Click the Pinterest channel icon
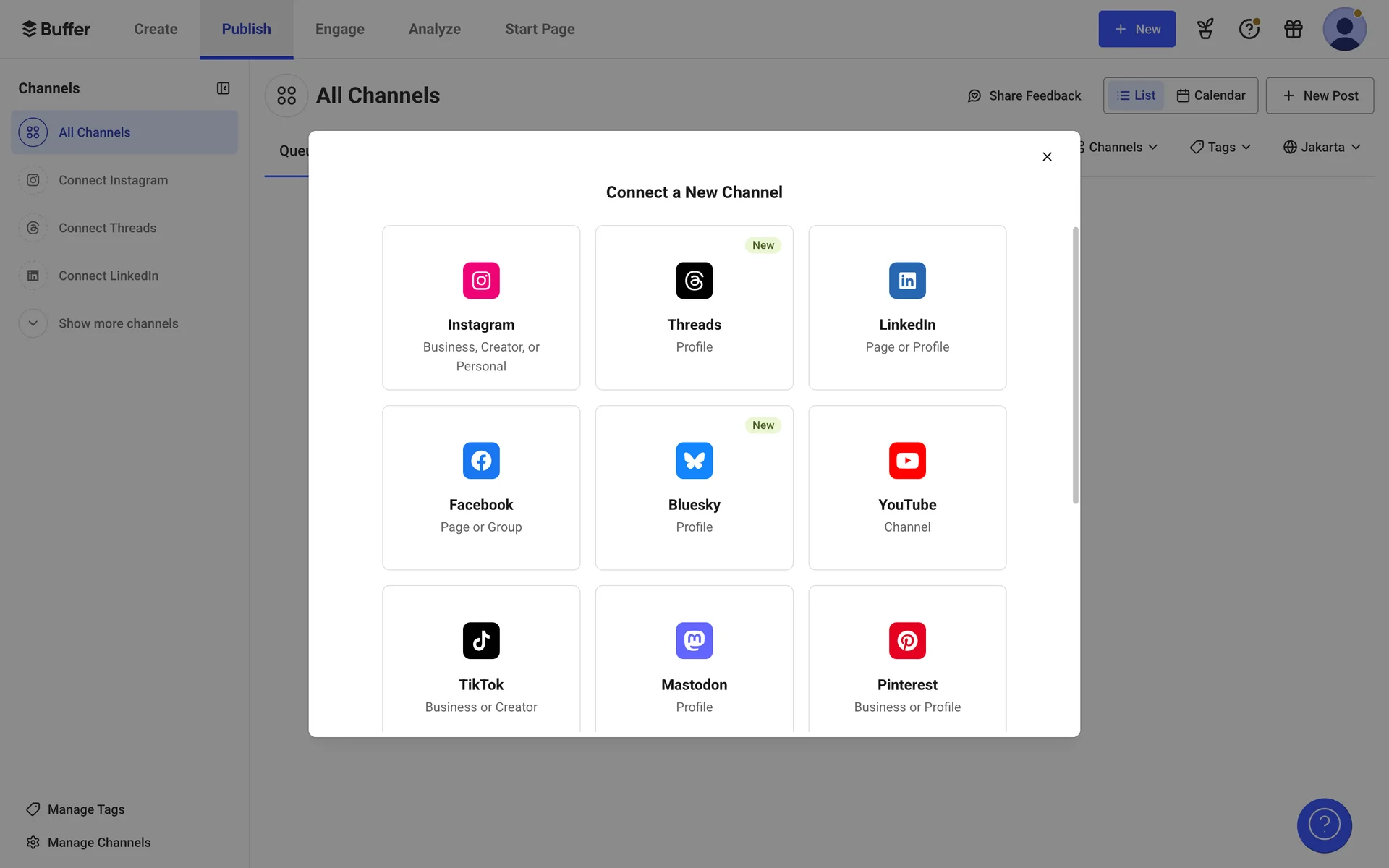 [x=907, y=640]
